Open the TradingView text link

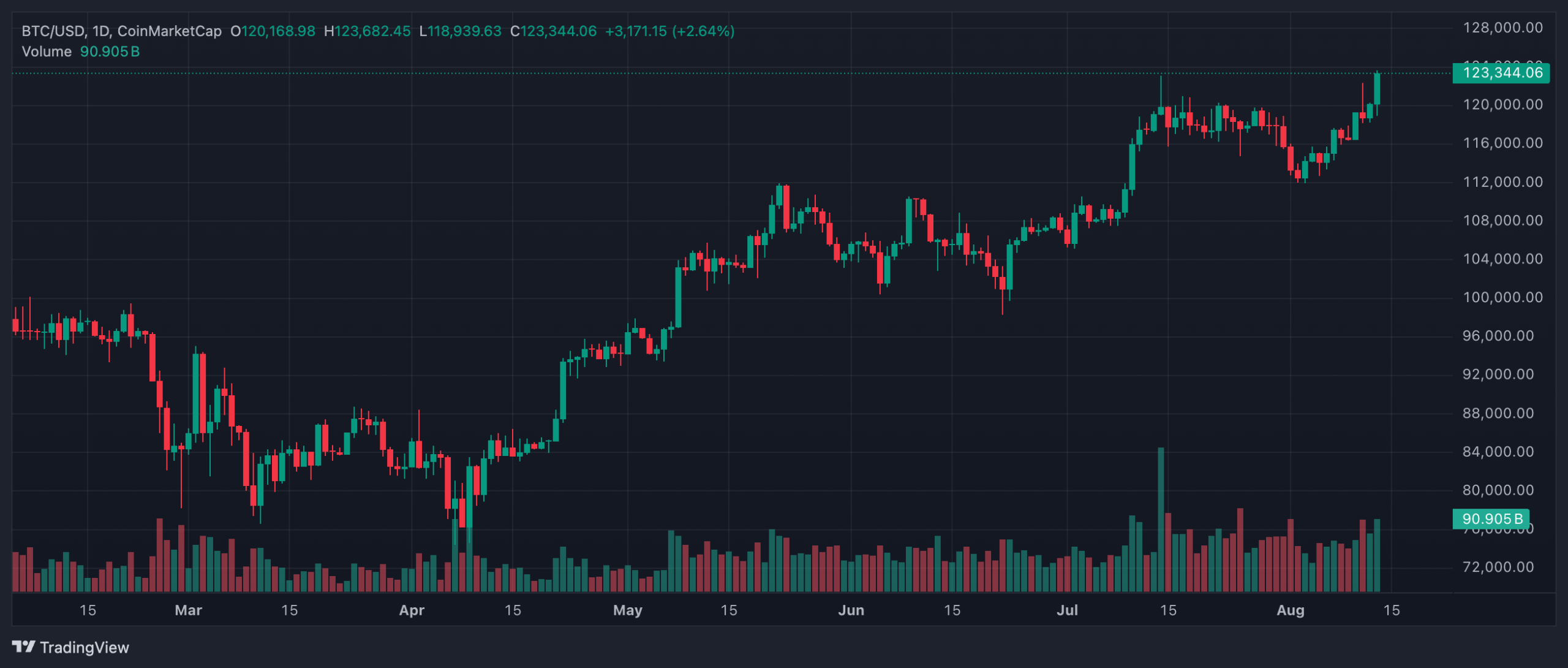85,648
